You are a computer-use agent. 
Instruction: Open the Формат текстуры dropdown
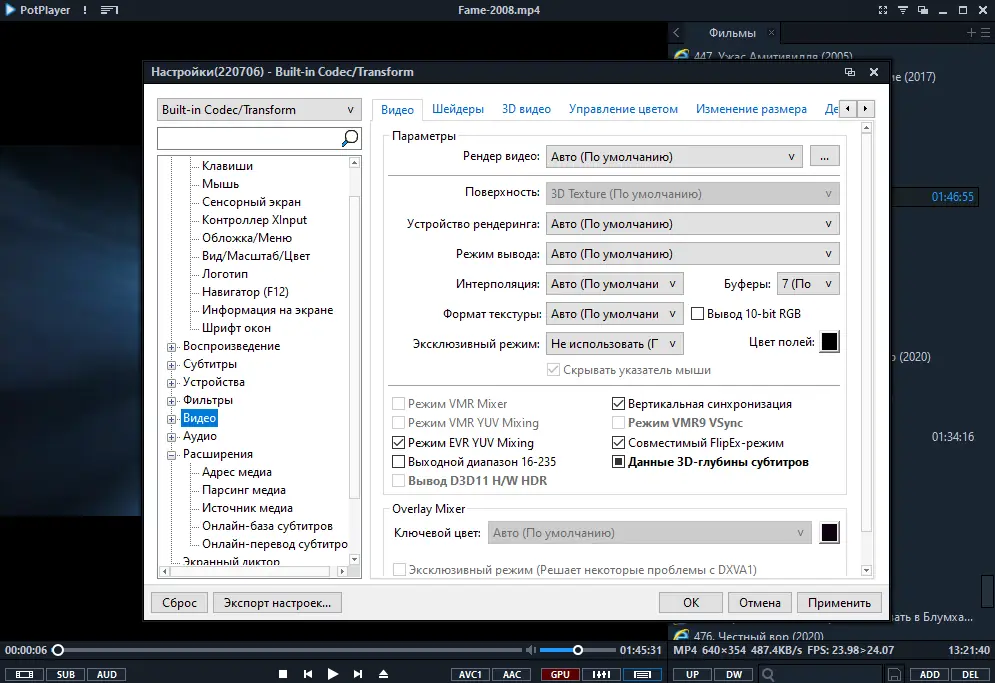(614, 314)
